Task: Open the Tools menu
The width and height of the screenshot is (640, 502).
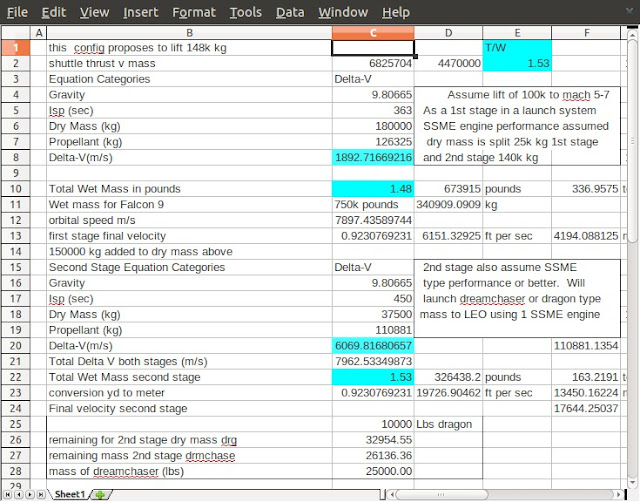Action: click(x=245, y=12)
